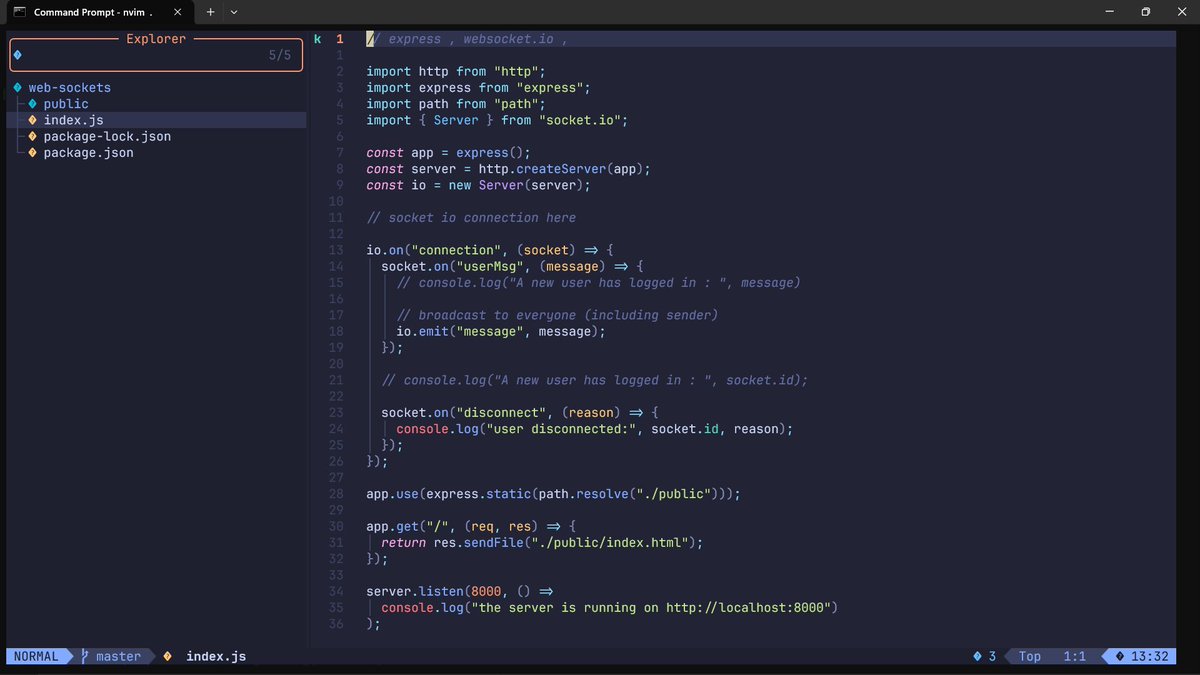Open index.js in the file tree
Viewport: 1200px width, 675px height.
(73, 120)
